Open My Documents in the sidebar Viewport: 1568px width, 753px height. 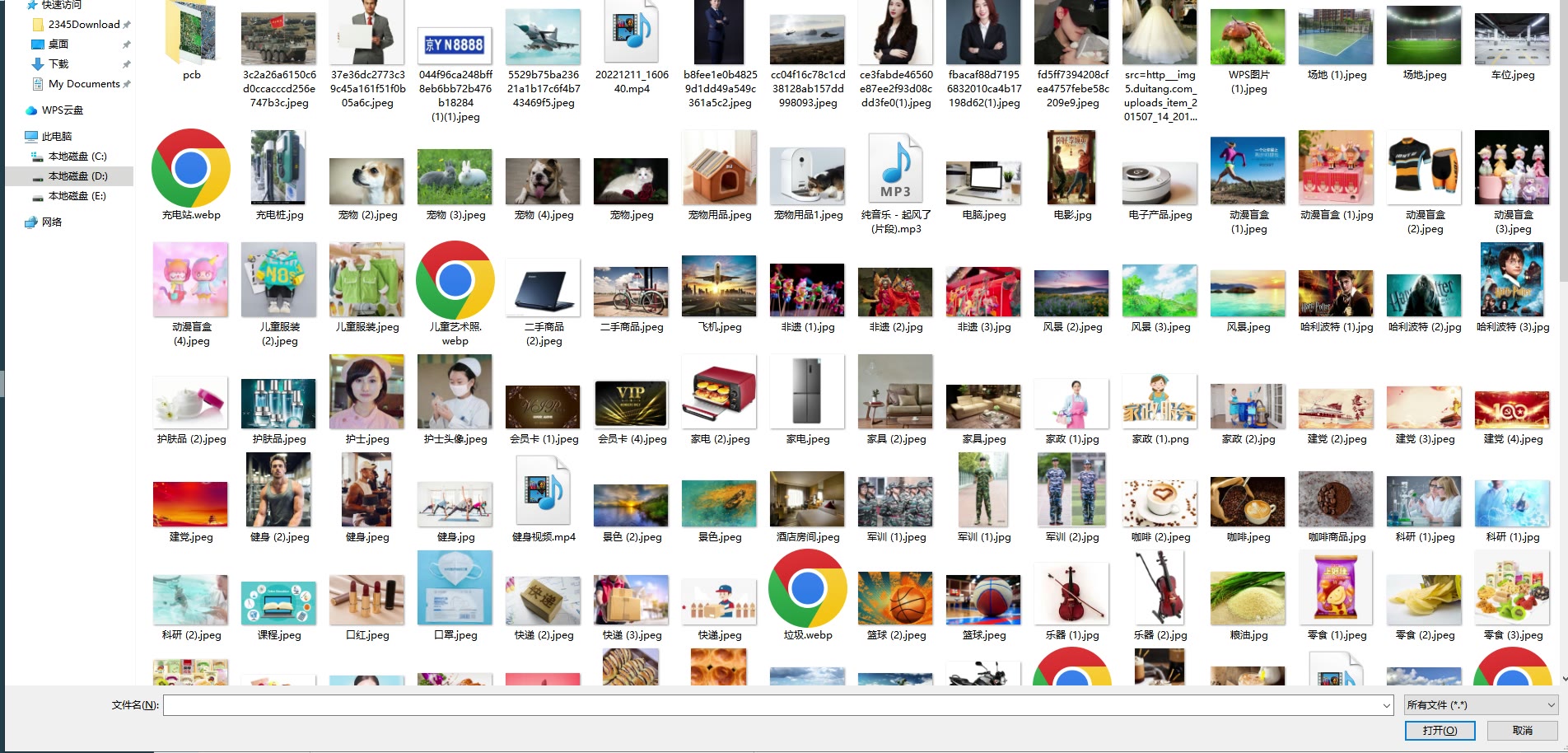point(84,84)
